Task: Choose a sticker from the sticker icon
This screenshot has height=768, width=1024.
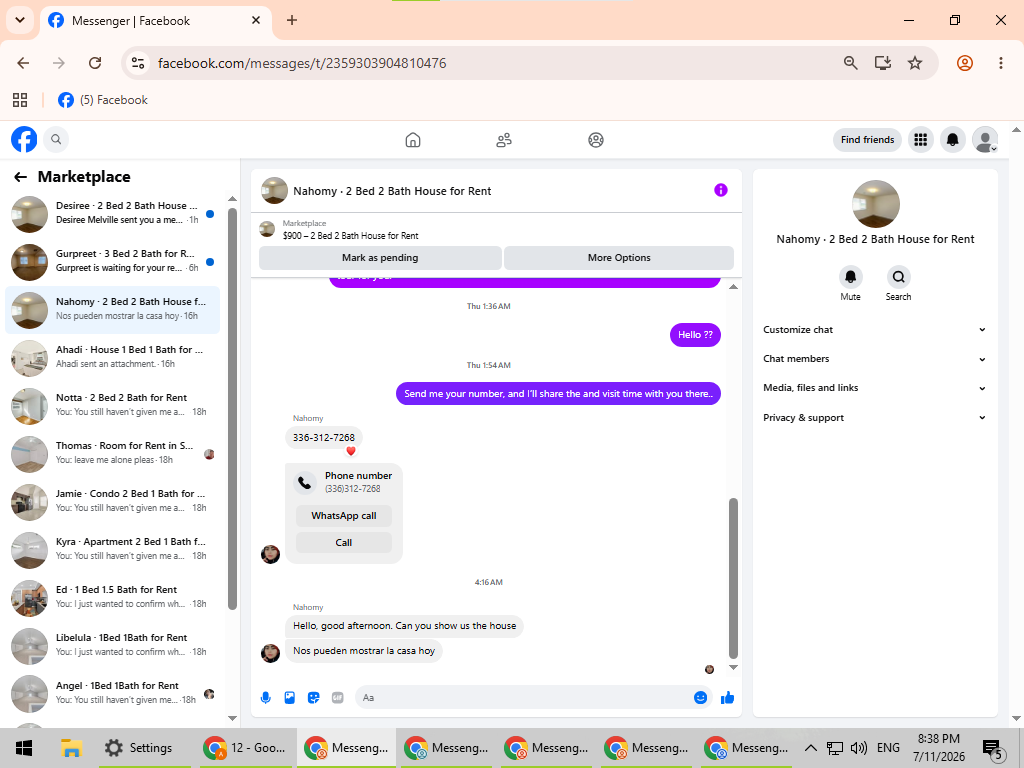Action: (313, 697)
